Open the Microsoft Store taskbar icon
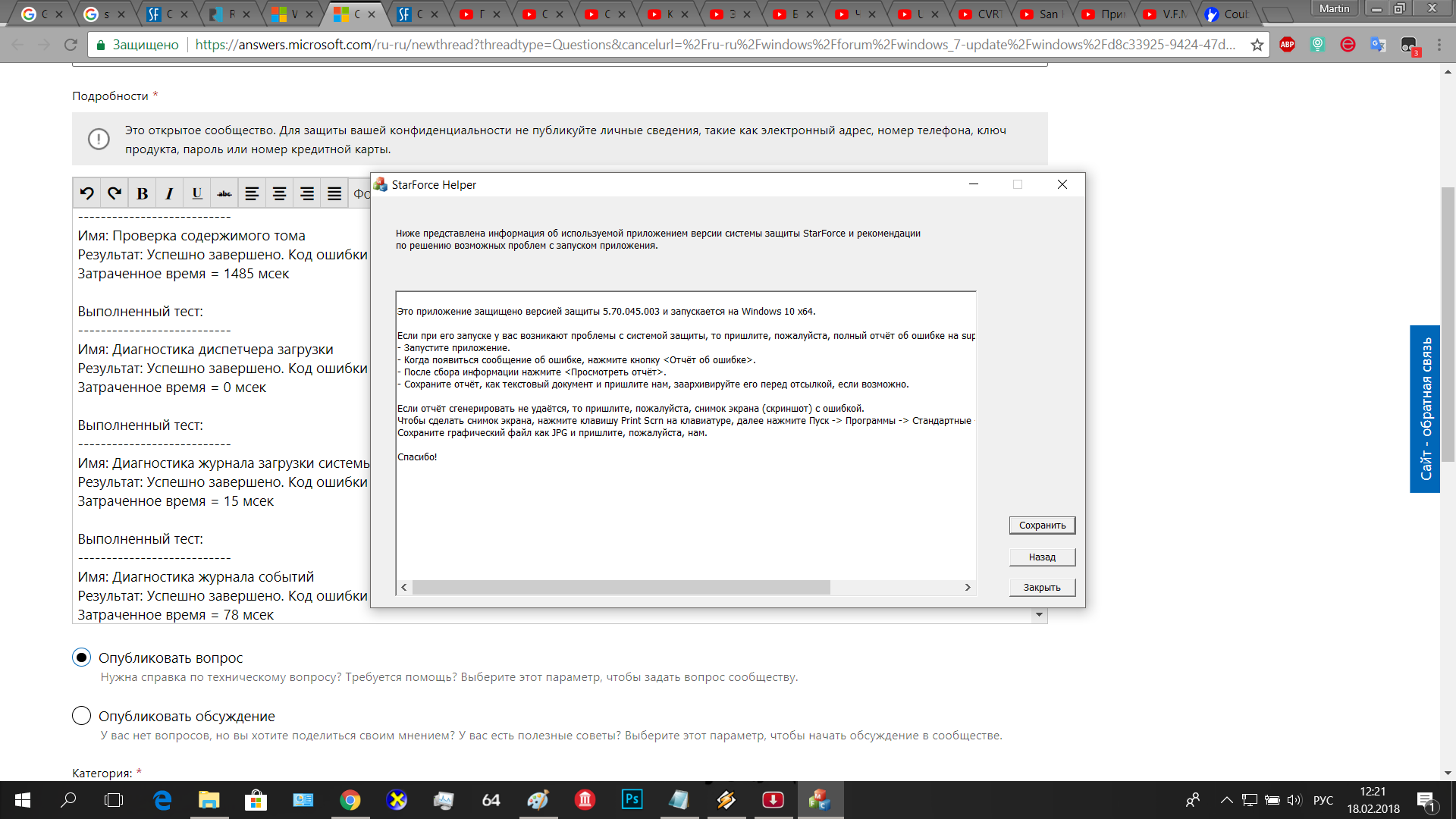Viewport: 1456px width, 819px height. [x=256, y=800]
